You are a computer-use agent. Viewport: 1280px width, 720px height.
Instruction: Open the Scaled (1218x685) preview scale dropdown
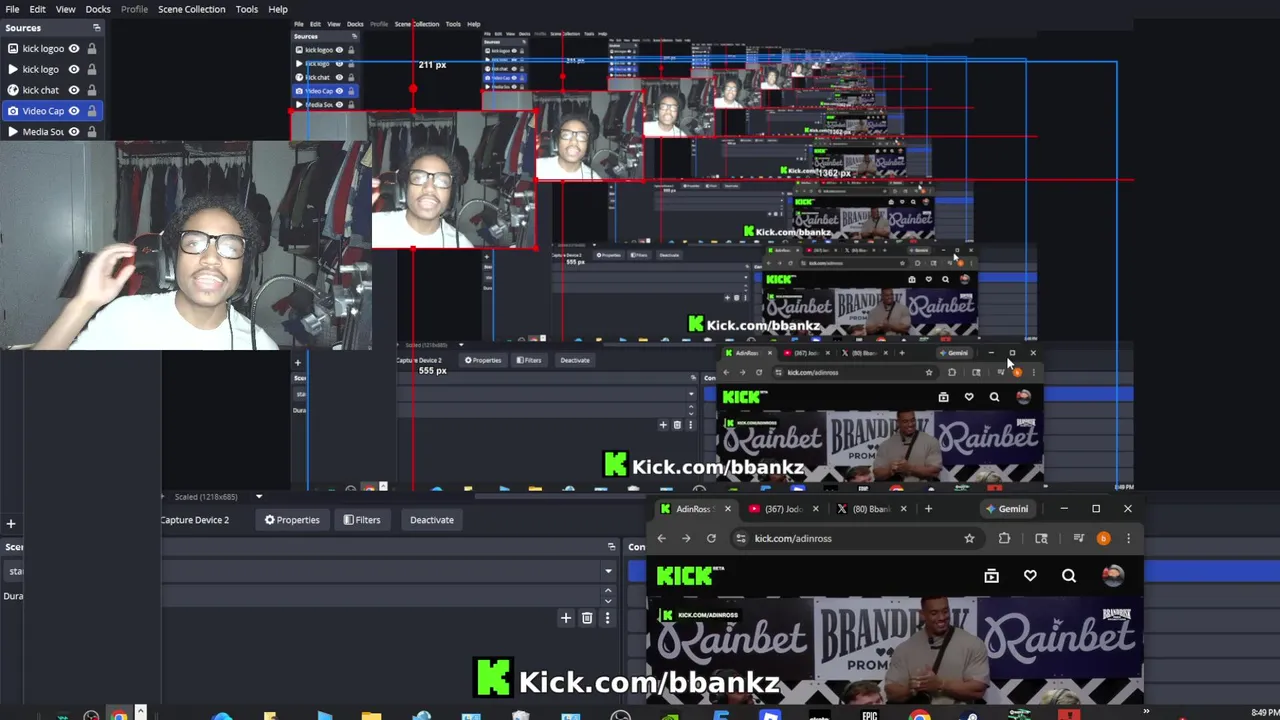pos(258,497)
